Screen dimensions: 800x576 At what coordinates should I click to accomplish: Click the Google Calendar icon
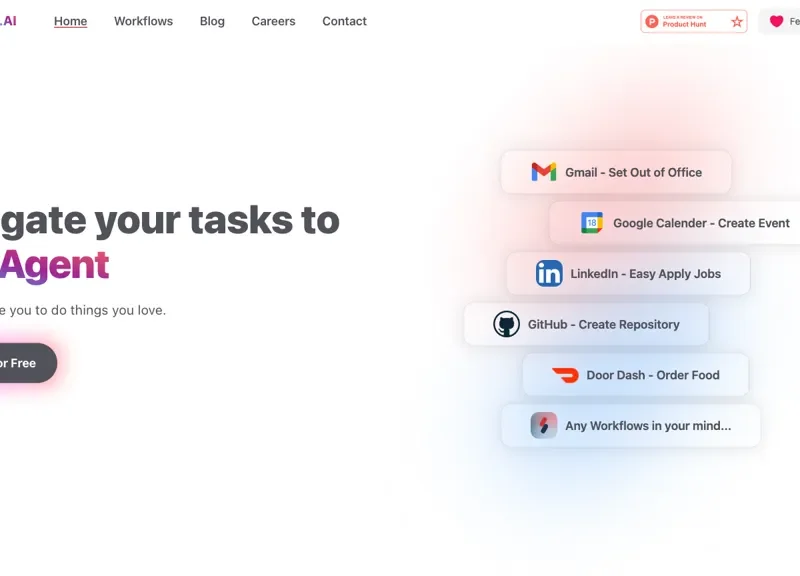(592, 223)
